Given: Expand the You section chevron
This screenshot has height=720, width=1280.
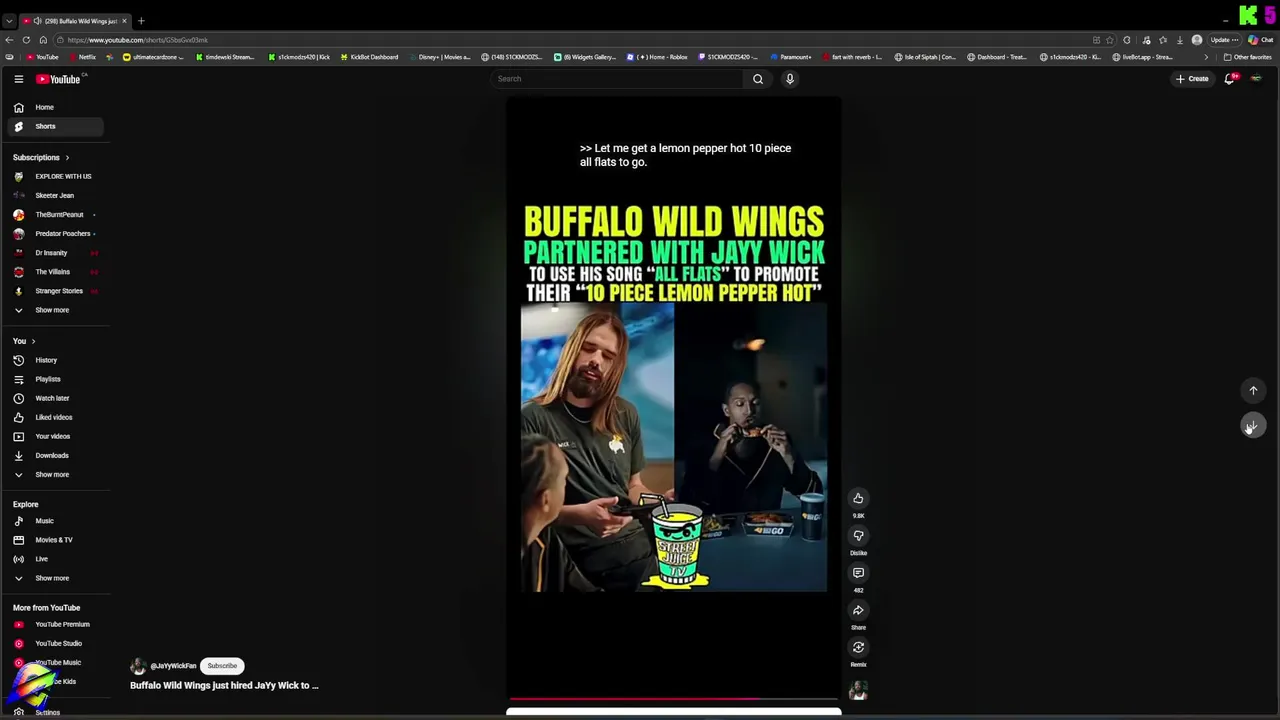Looking at the screenshot, I should (33, 341).
